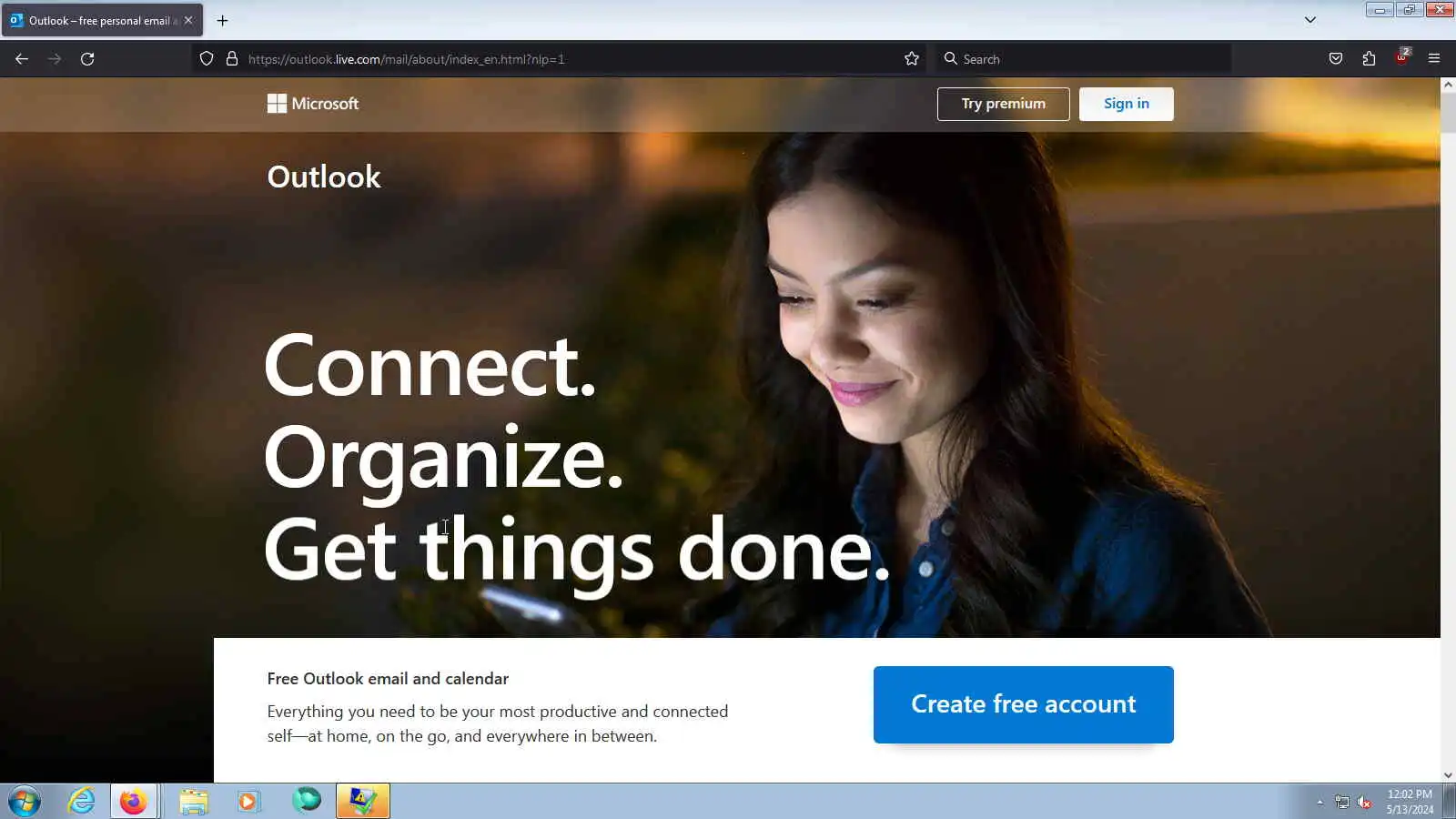The image size is (1456, 819).
Task: Click the red extension badge icon
Action: (1402, 57)
